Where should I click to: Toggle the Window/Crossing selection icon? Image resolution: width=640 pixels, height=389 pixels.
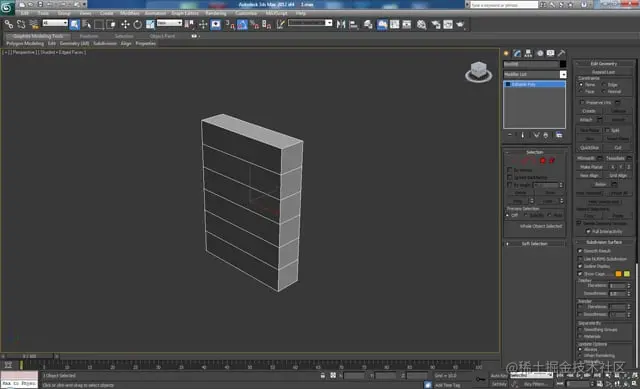coord(111,25)
